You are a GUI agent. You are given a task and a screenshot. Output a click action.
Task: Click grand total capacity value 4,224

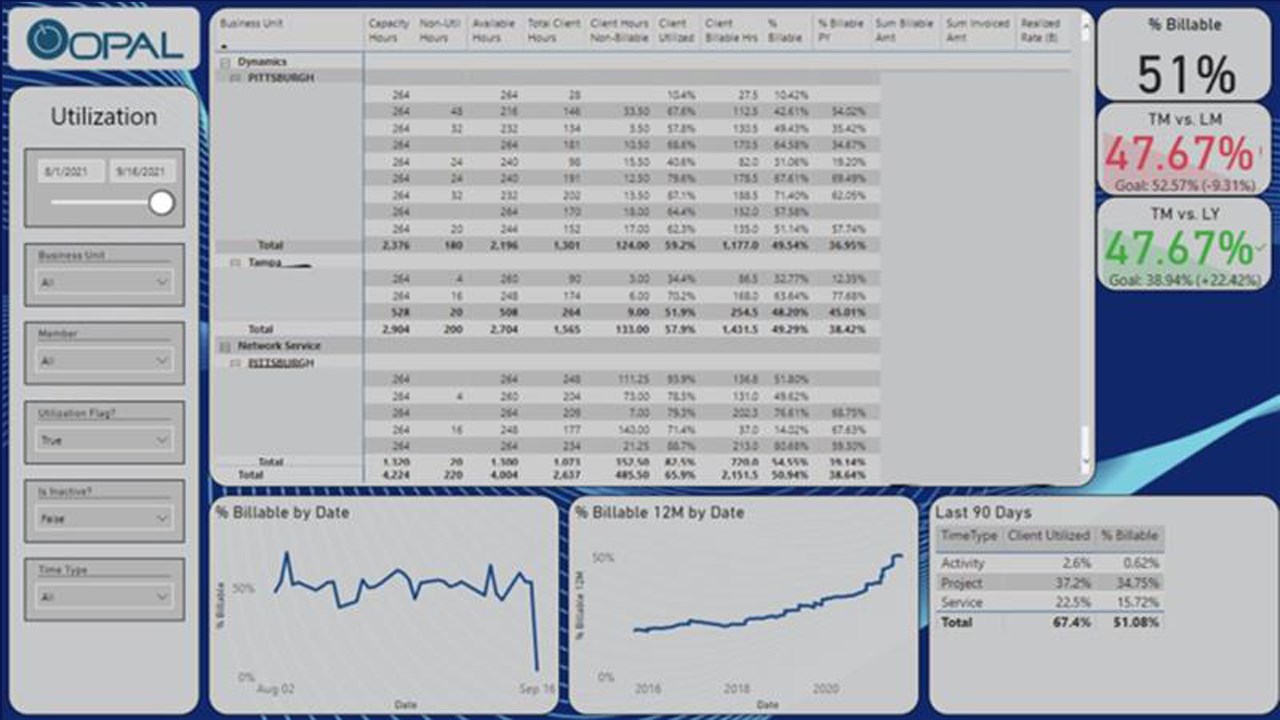point(397,476)
